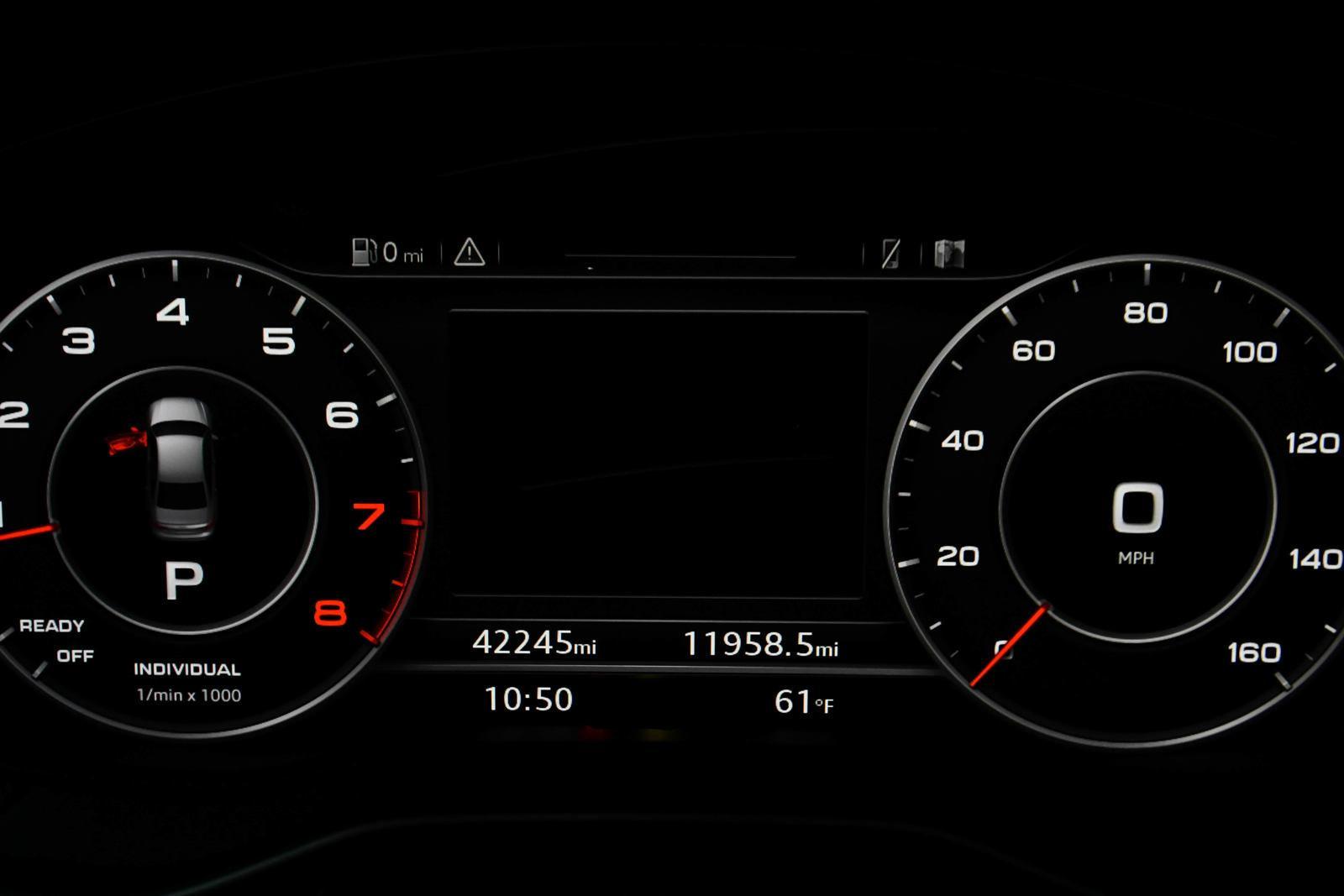The width and height of the screenshot is (1344, 896).
Task: Tap the 1/min x 1000 label
Action: (189, 695)
